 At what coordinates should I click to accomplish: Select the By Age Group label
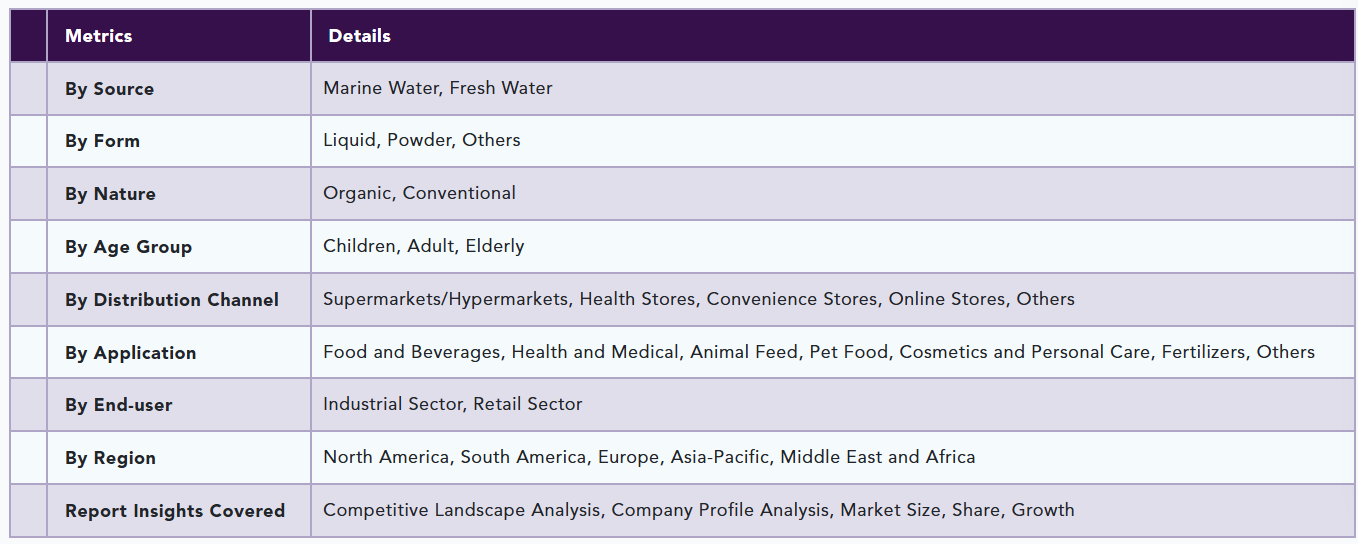[128, 247]
